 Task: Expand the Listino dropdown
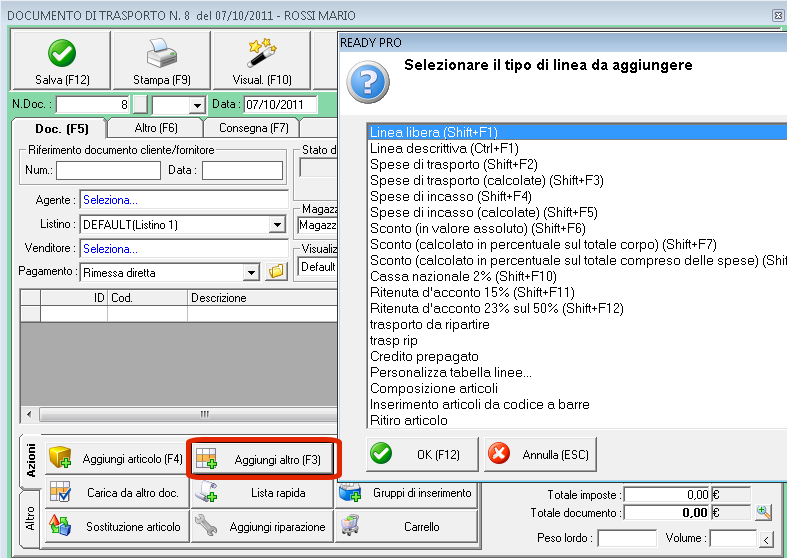tap(277, 224)
